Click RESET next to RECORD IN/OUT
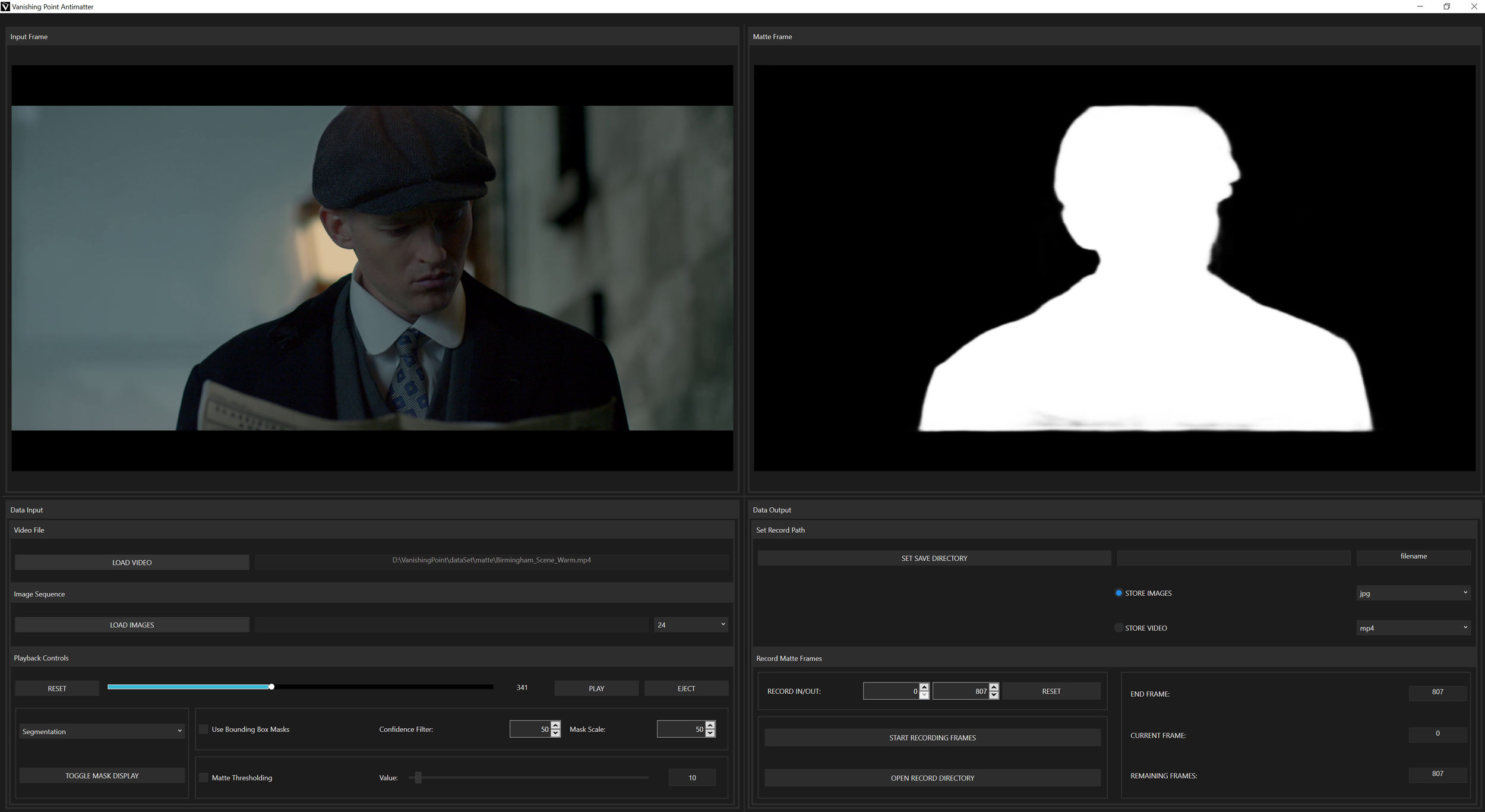Screen dimensions: 1485x812 tap(1051, 691)
